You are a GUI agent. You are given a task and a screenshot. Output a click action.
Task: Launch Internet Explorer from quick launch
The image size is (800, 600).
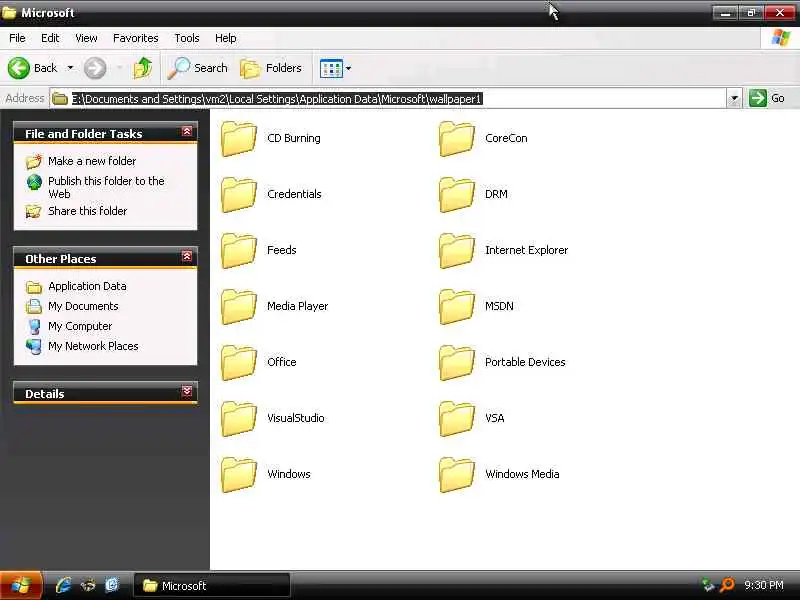pyautogui.click(x=63, y=585)
